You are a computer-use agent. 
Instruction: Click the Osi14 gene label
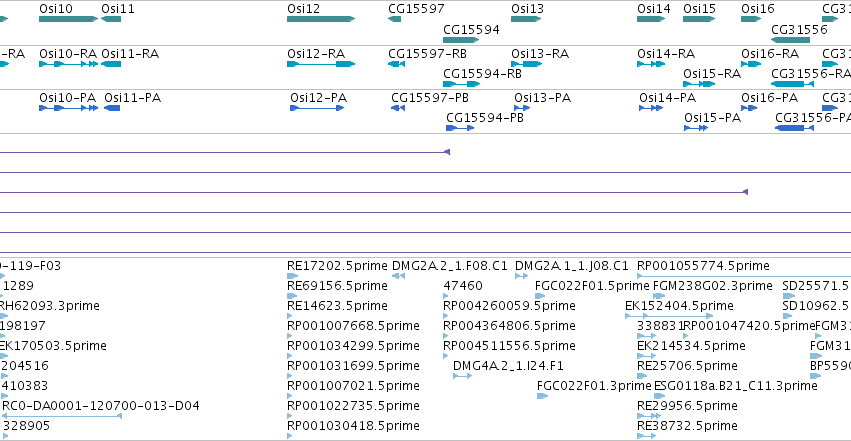(654, 9)
